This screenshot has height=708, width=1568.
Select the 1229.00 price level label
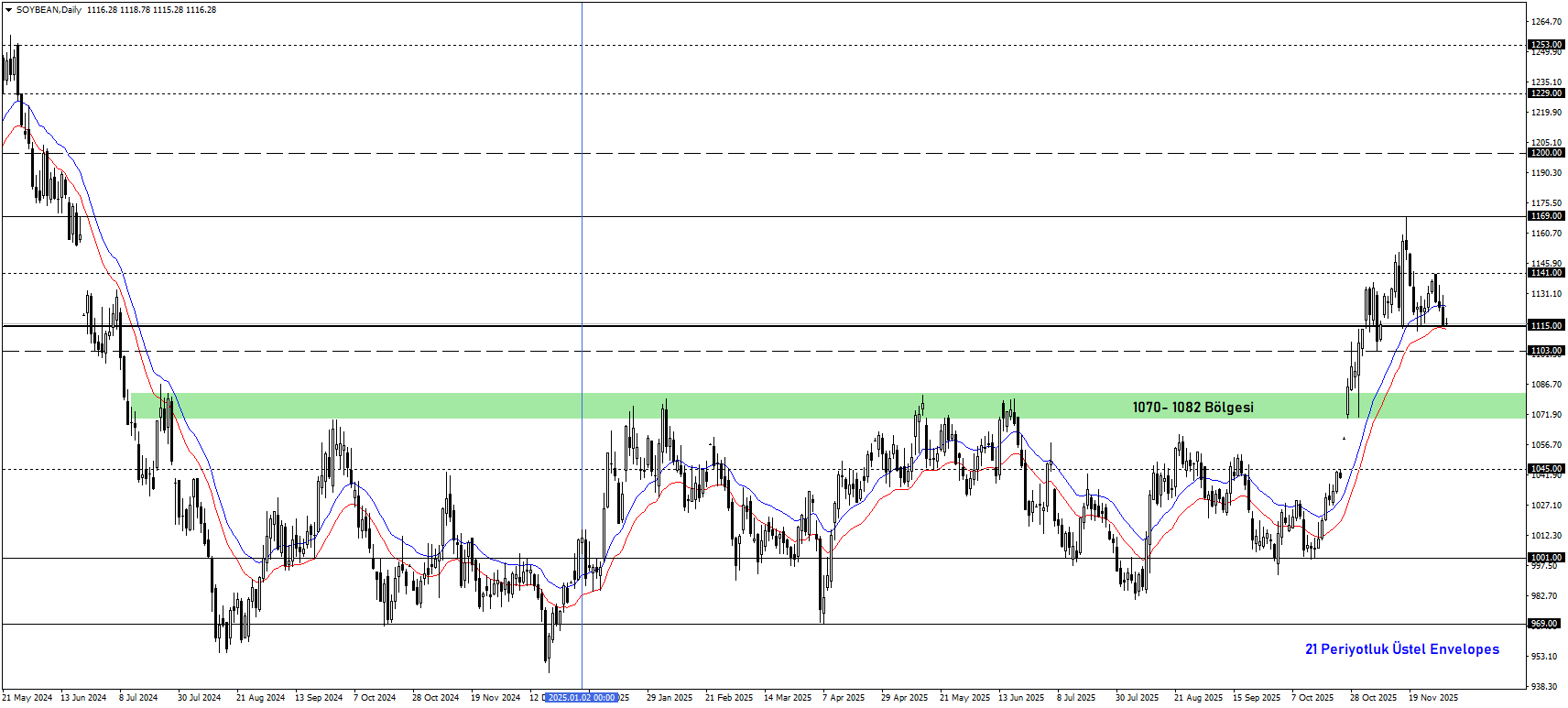click(x=1546, y=93)
